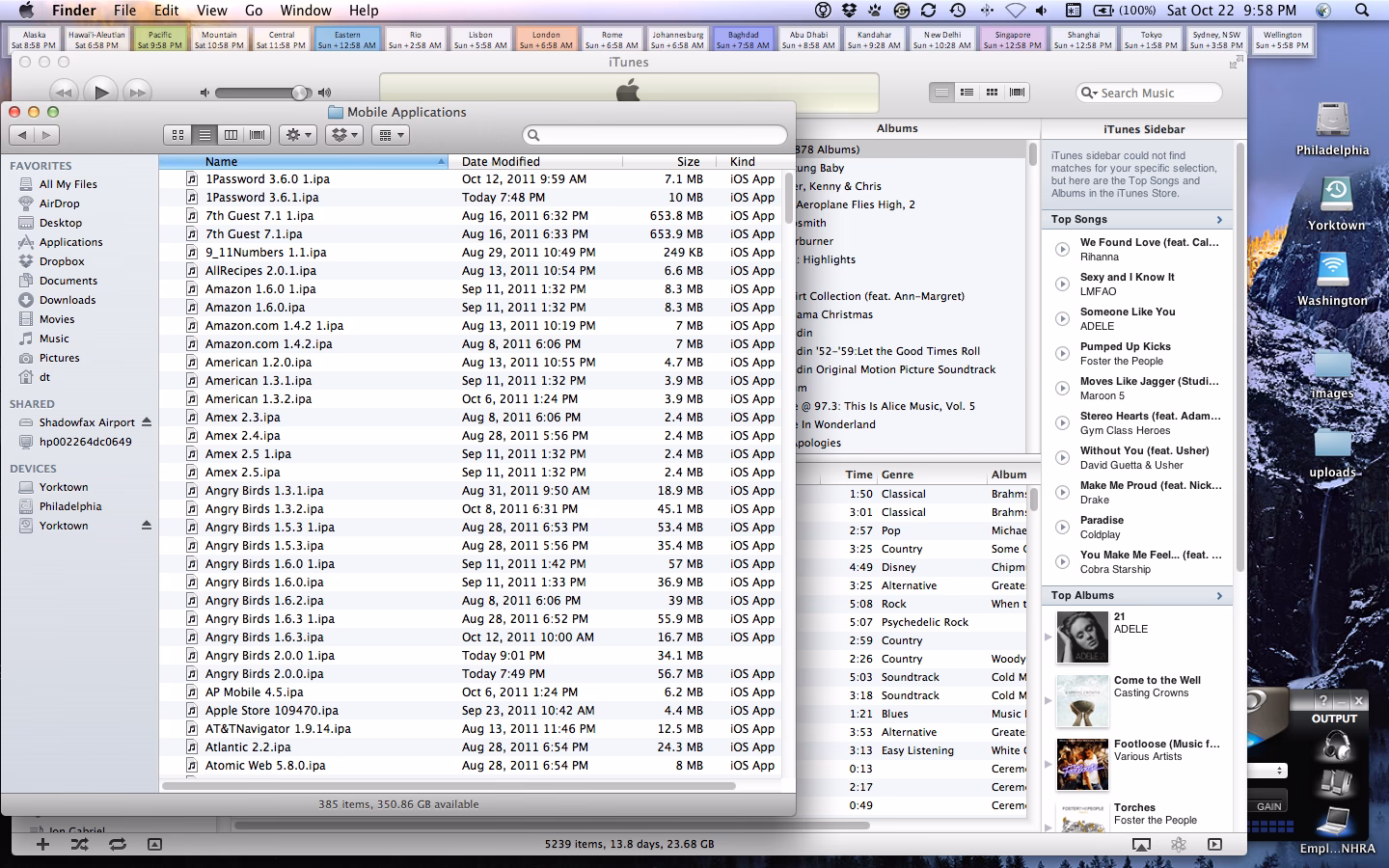Viewport: 1389px width, 868px height.
Task: Toggle the iTunes Sidebar button
Action: point(1214,844)
